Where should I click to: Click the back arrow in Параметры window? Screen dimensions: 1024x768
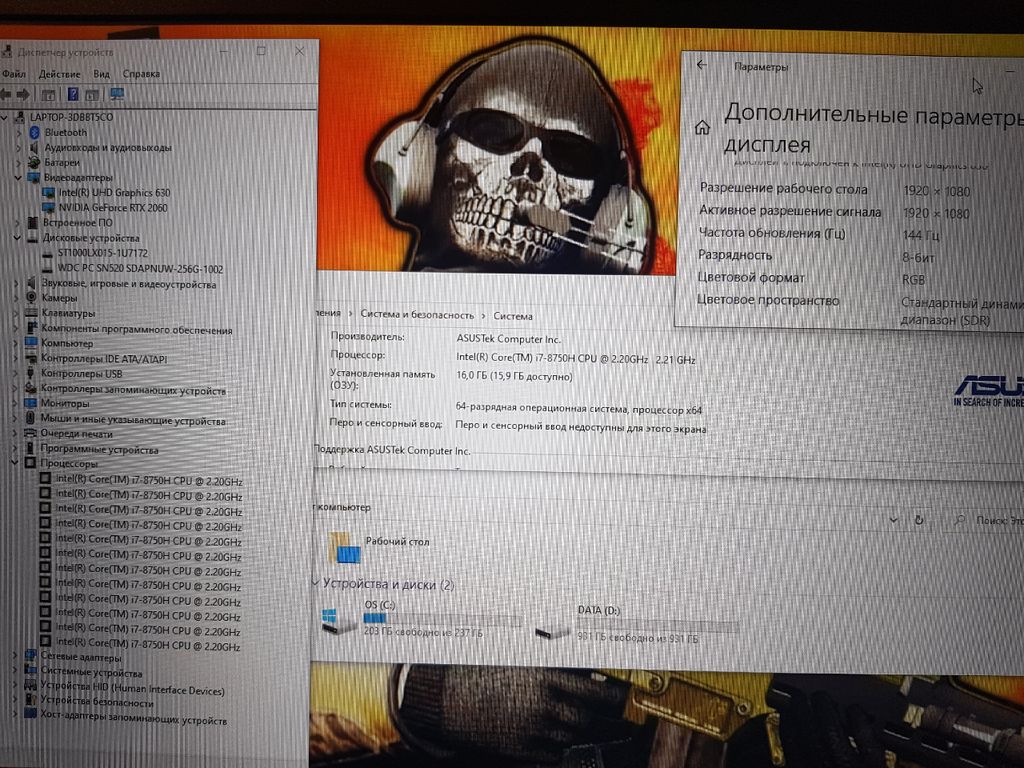[x=701, y=65]
